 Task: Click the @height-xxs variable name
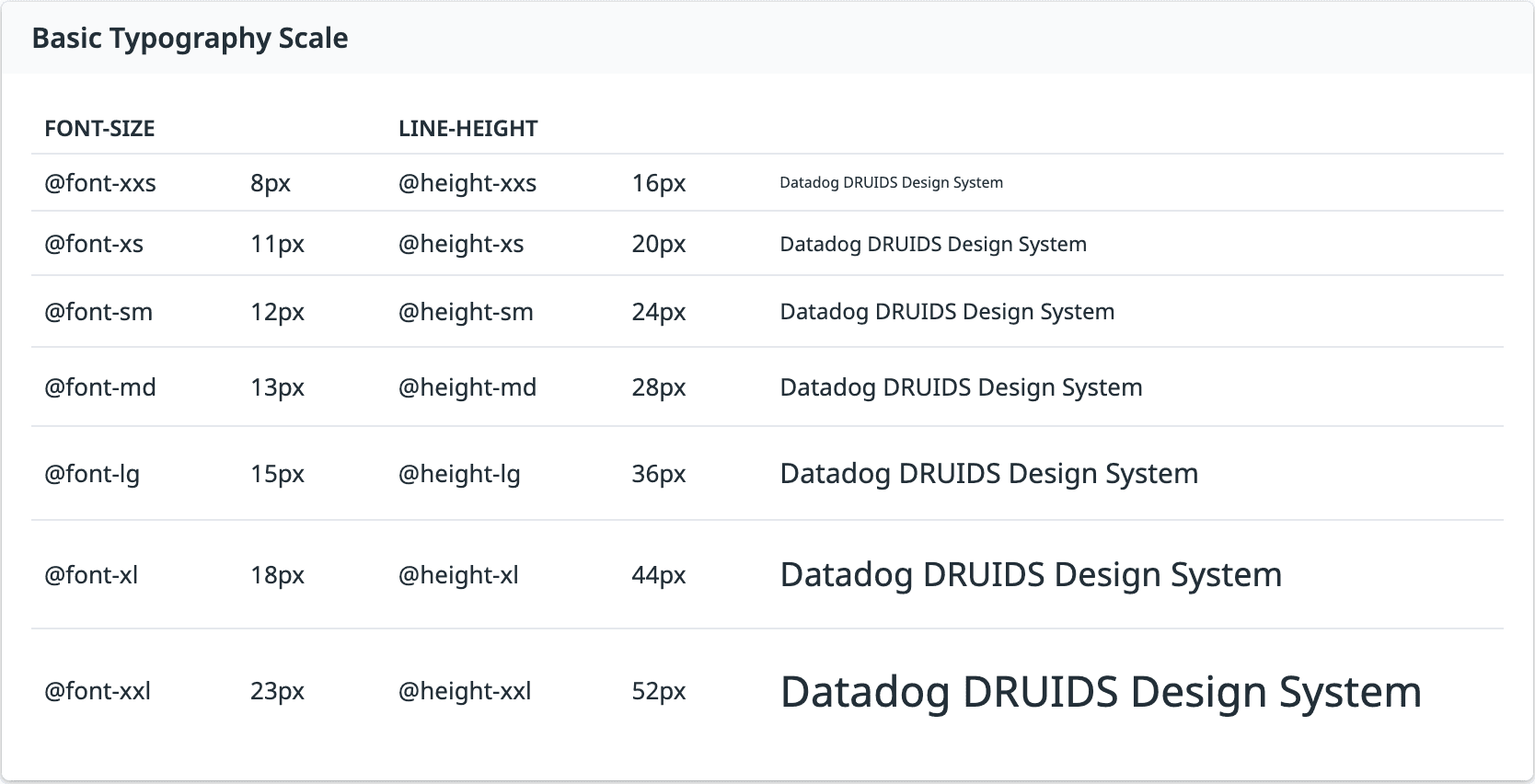pyautogui.click(x=467, y=183)
